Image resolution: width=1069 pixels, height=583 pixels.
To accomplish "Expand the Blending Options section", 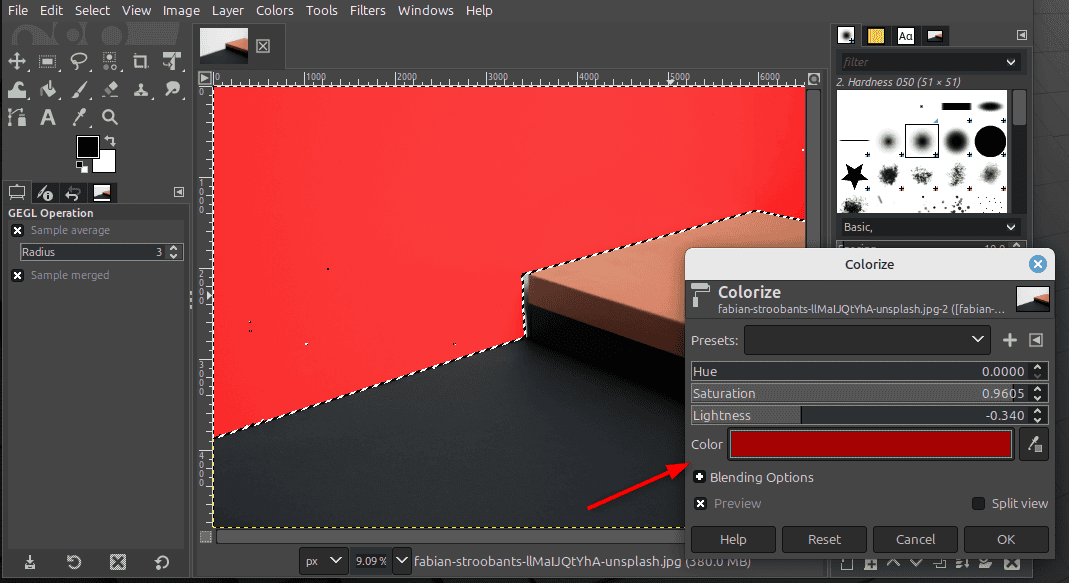I will (698, 477).
